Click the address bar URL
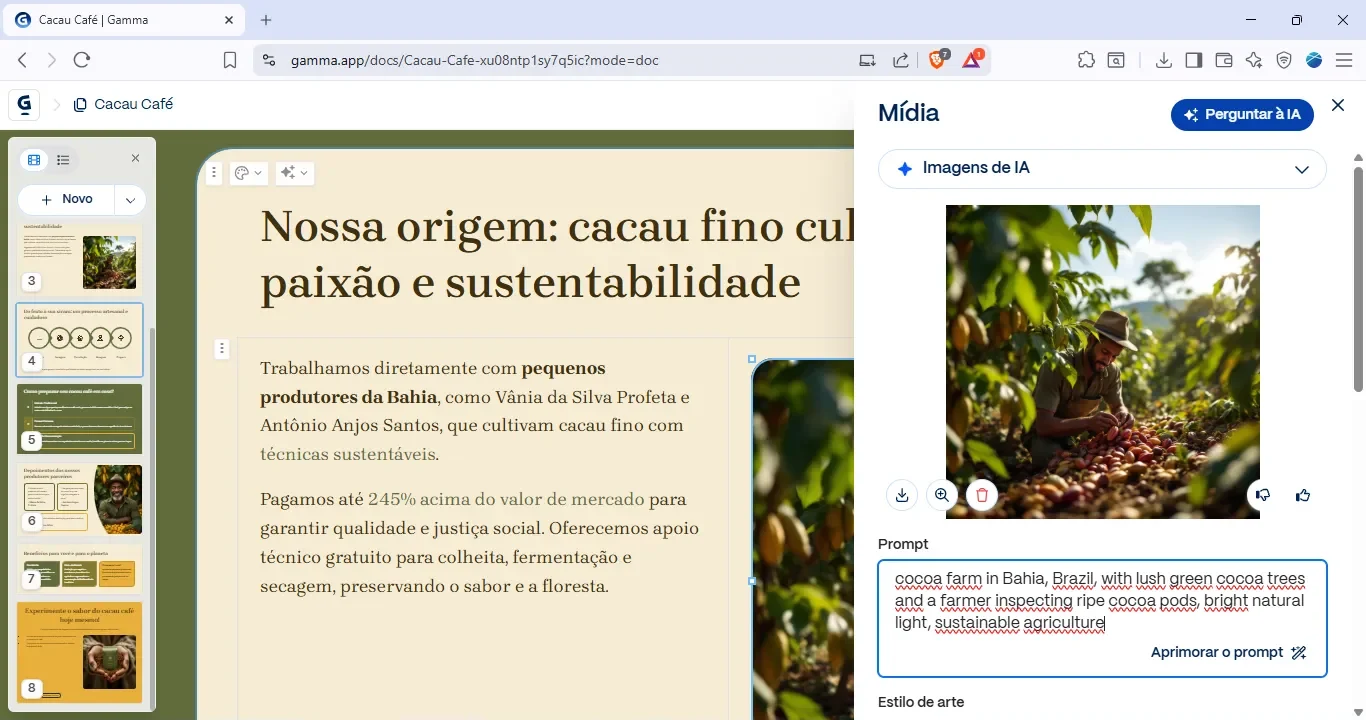This screenshot has width=1366, height=720. tap(474, 60)
